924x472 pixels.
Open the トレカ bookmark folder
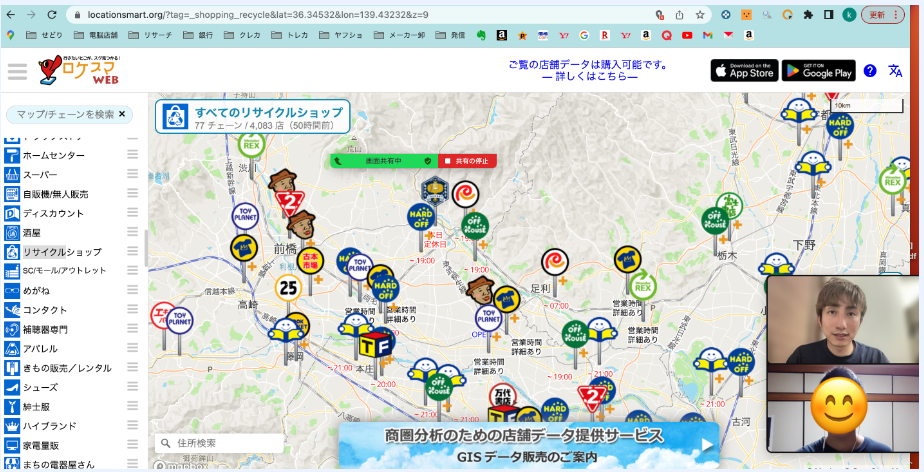tap(290, 35)
